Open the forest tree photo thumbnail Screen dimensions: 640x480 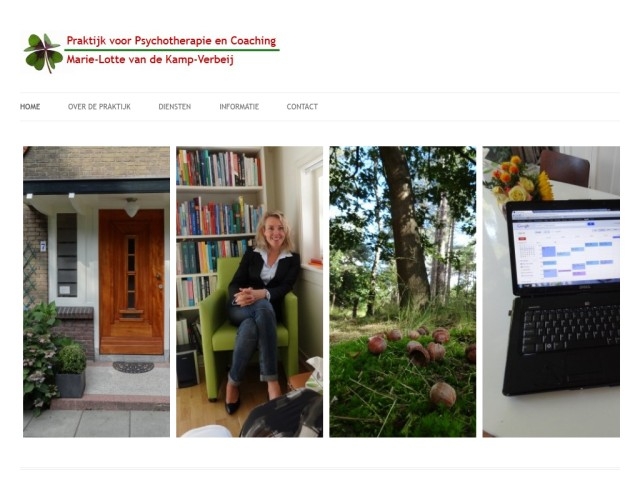click(402, 292)
